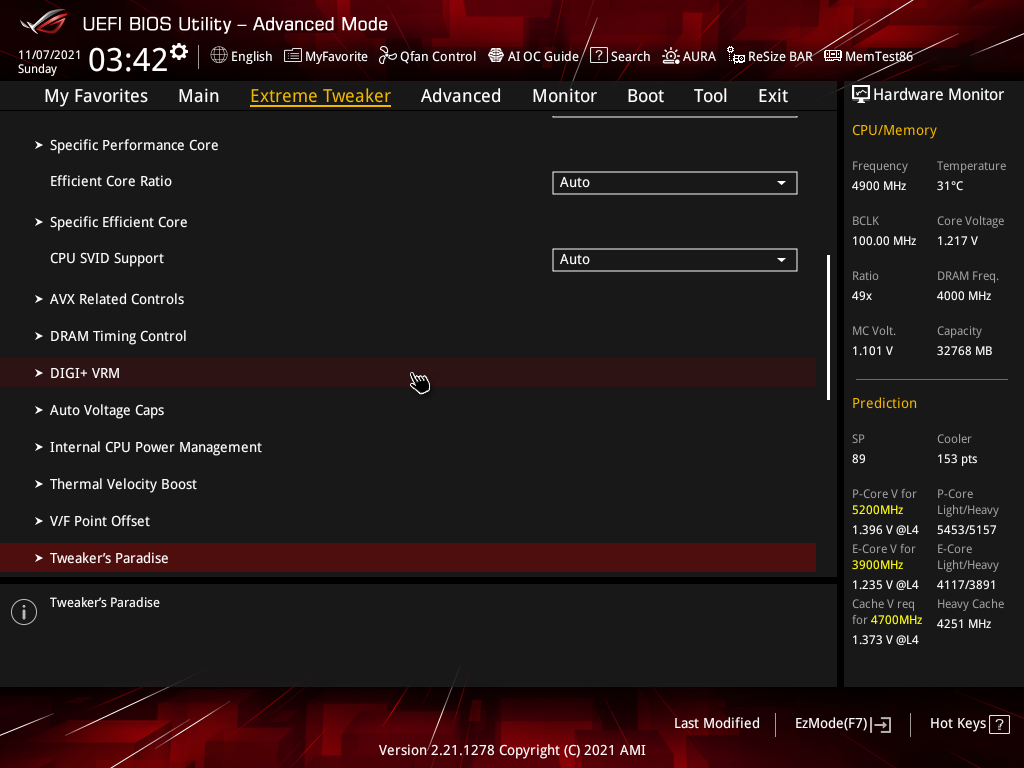
Task: Open the CPU SVID Support dropdown
Action: [x=675, y=260]
